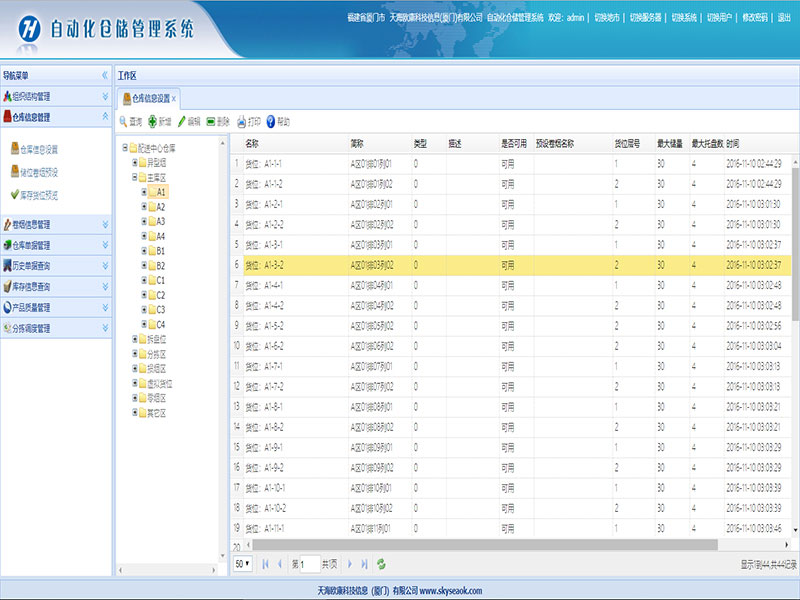Viewport: 800px width, 600px height.
Task: Click the green refresh icon in pager
Action: [x=381, y=564]
